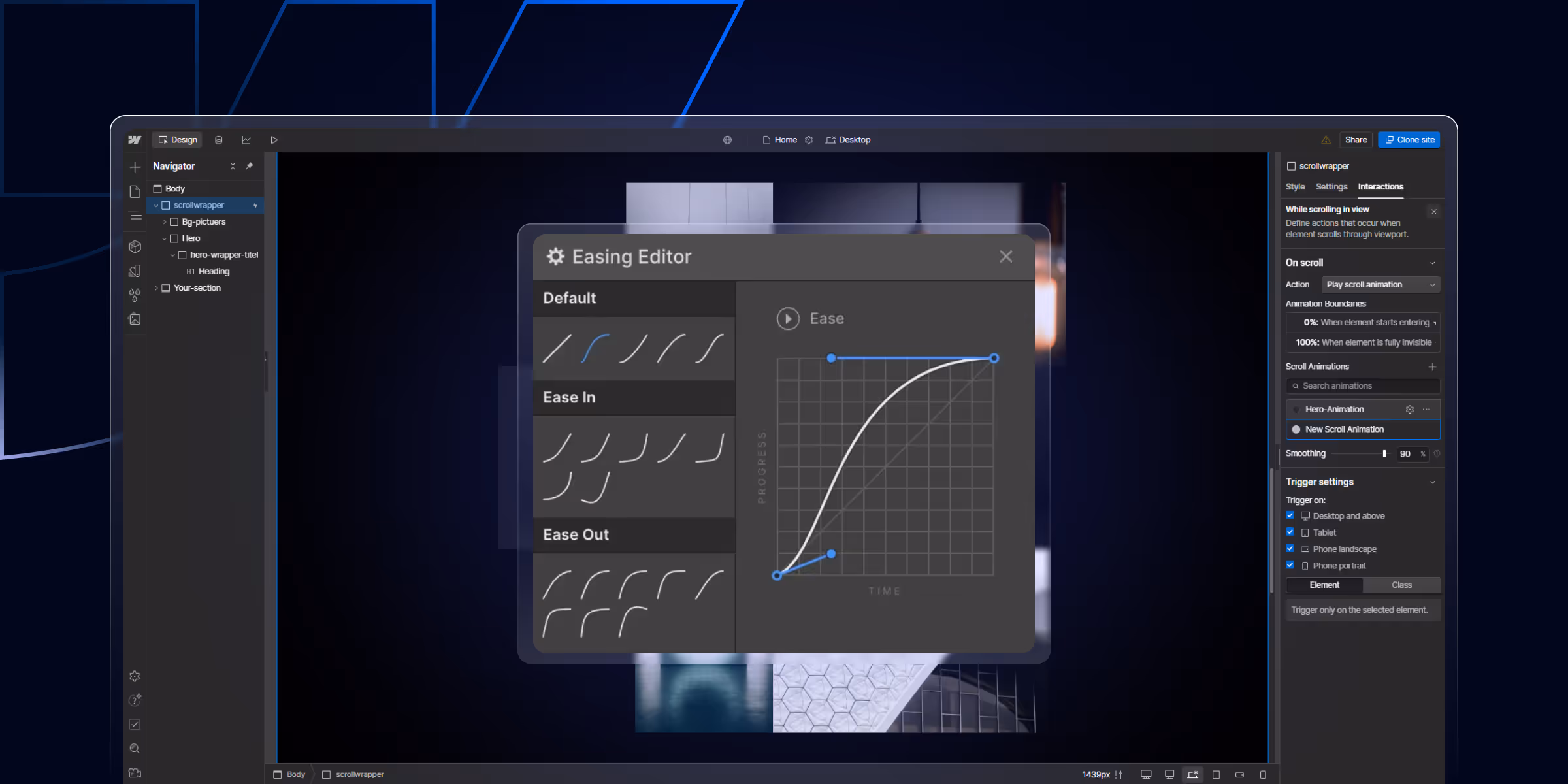Screen dimensions: 1568x784
Task: Click the info icon beside Smoothing value
Action: (1436, 453)
